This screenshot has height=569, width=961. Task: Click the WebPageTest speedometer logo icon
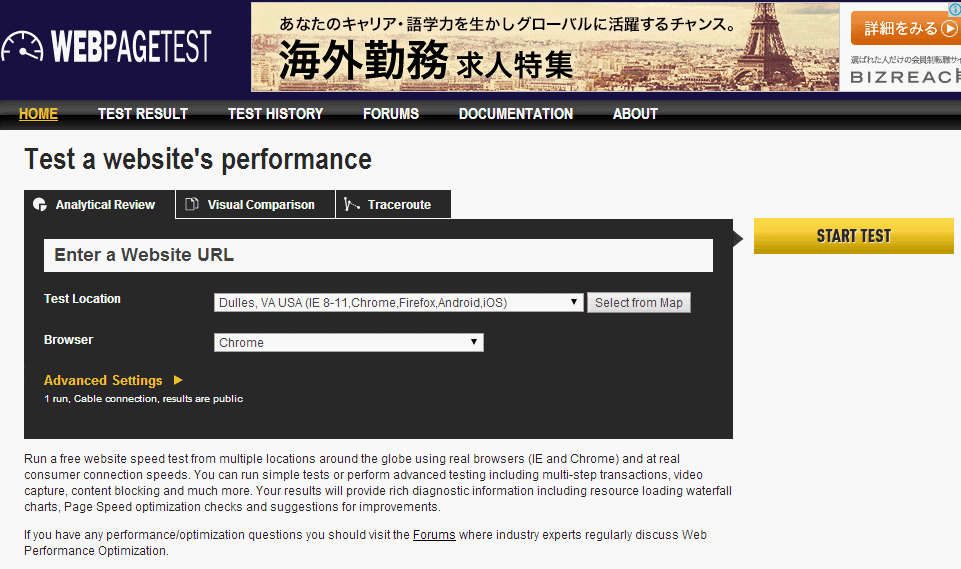[x=22, y=47]
